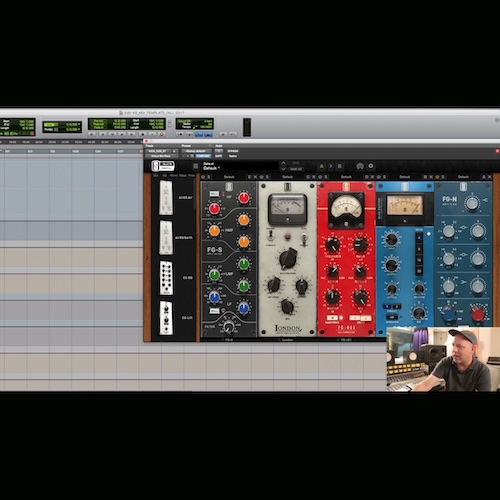This screenshot has width=500, height=500.
Task: Click the Pro Tools transport Play button
Action: (152, 134)
